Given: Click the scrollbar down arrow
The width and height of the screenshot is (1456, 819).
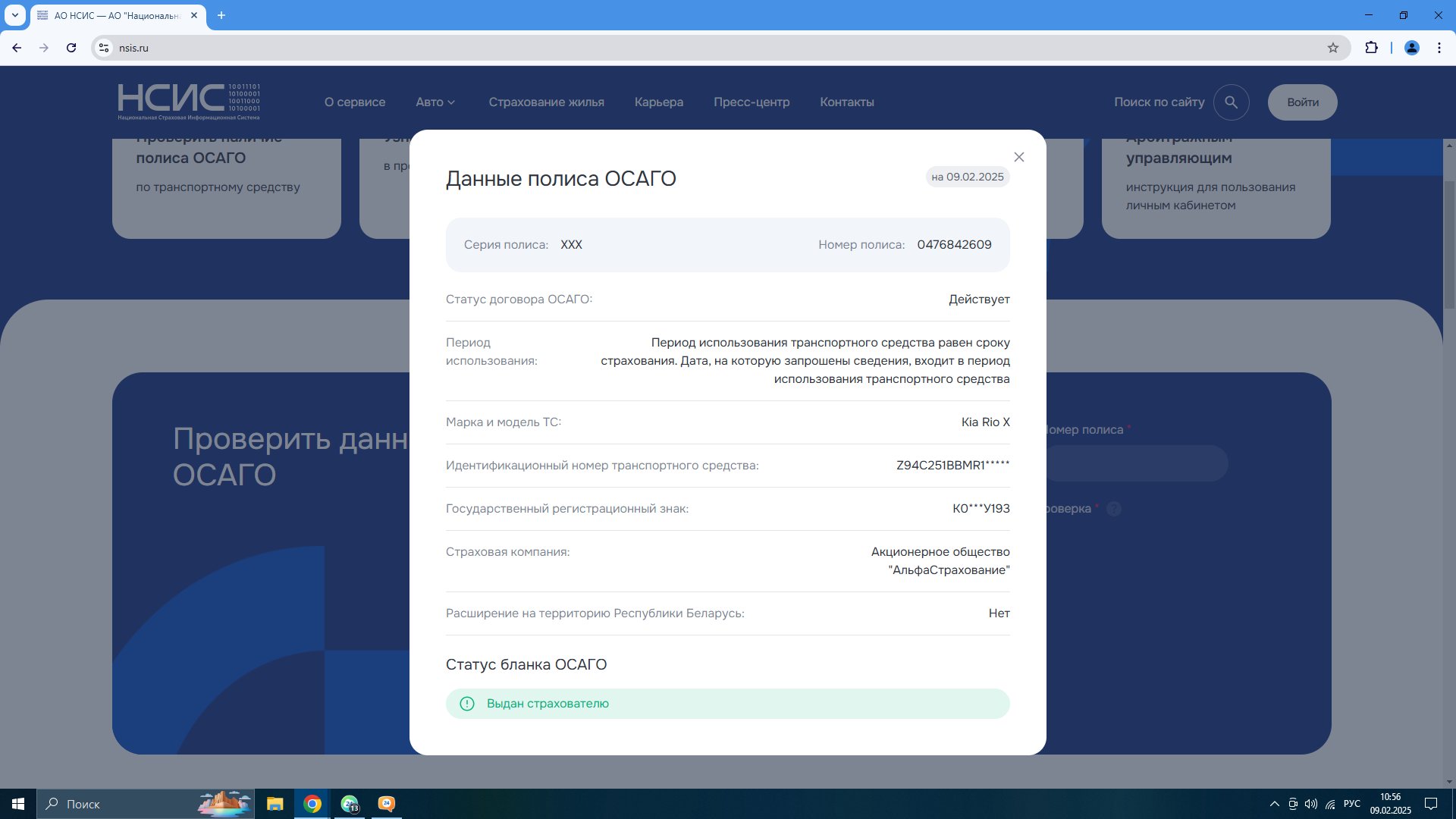Looking at the screenshot, I should [x=1449, y=781].
